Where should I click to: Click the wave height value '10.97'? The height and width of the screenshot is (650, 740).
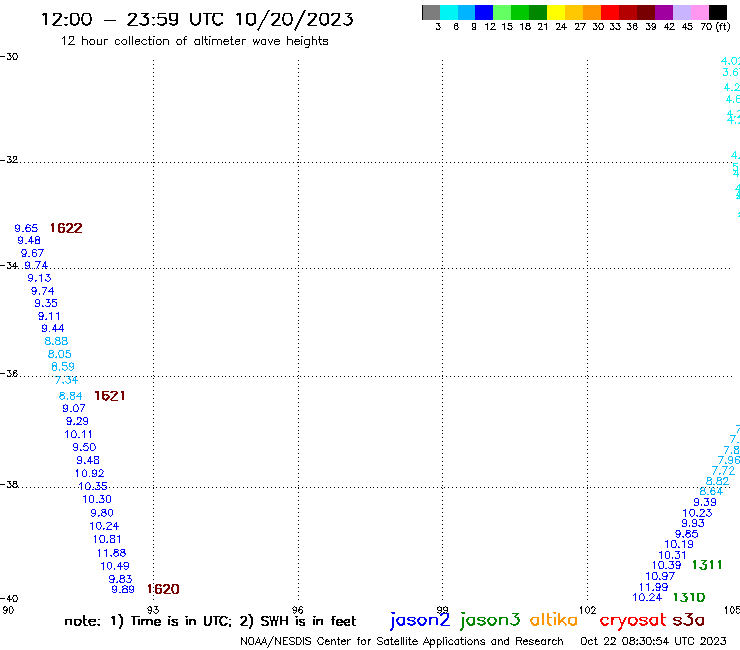click(x=660, y=576)
